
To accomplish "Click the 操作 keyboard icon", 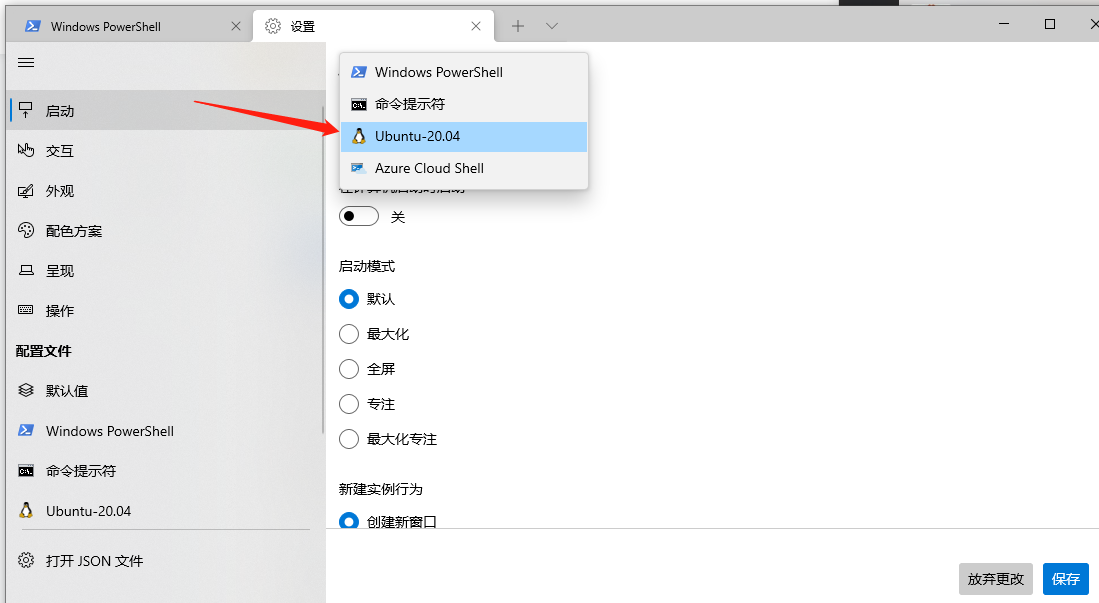I will [x=26, y=310].
